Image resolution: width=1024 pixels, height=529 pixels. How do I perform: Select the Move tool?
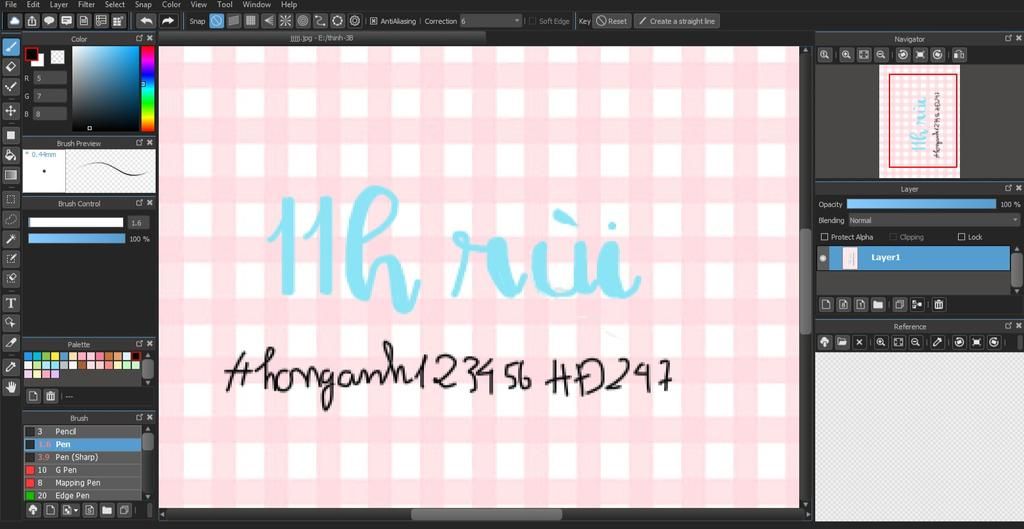(x=10, y=110)
